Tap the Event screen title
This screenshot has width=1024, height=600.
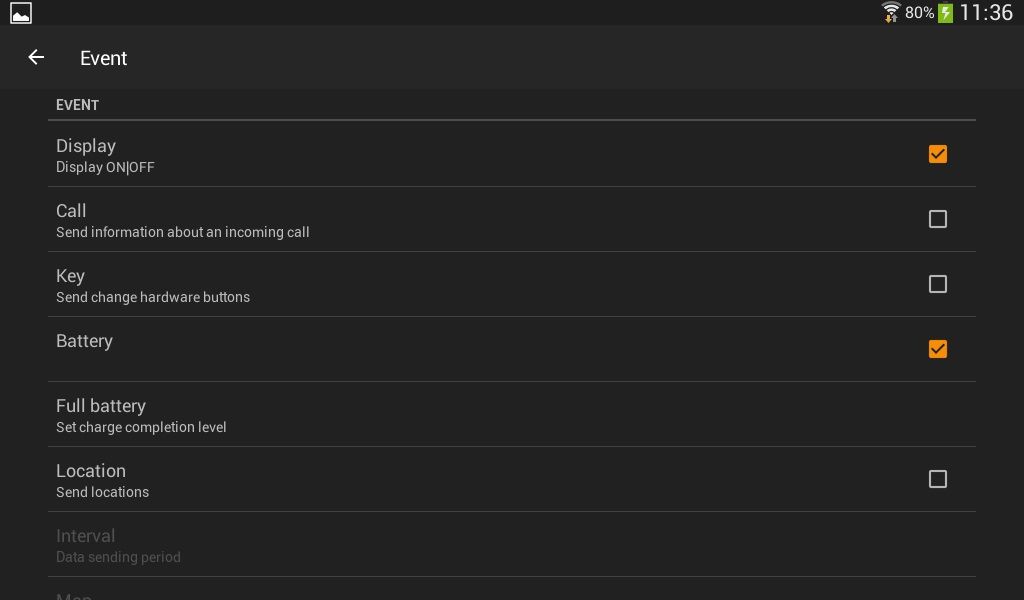pos(104,58)
